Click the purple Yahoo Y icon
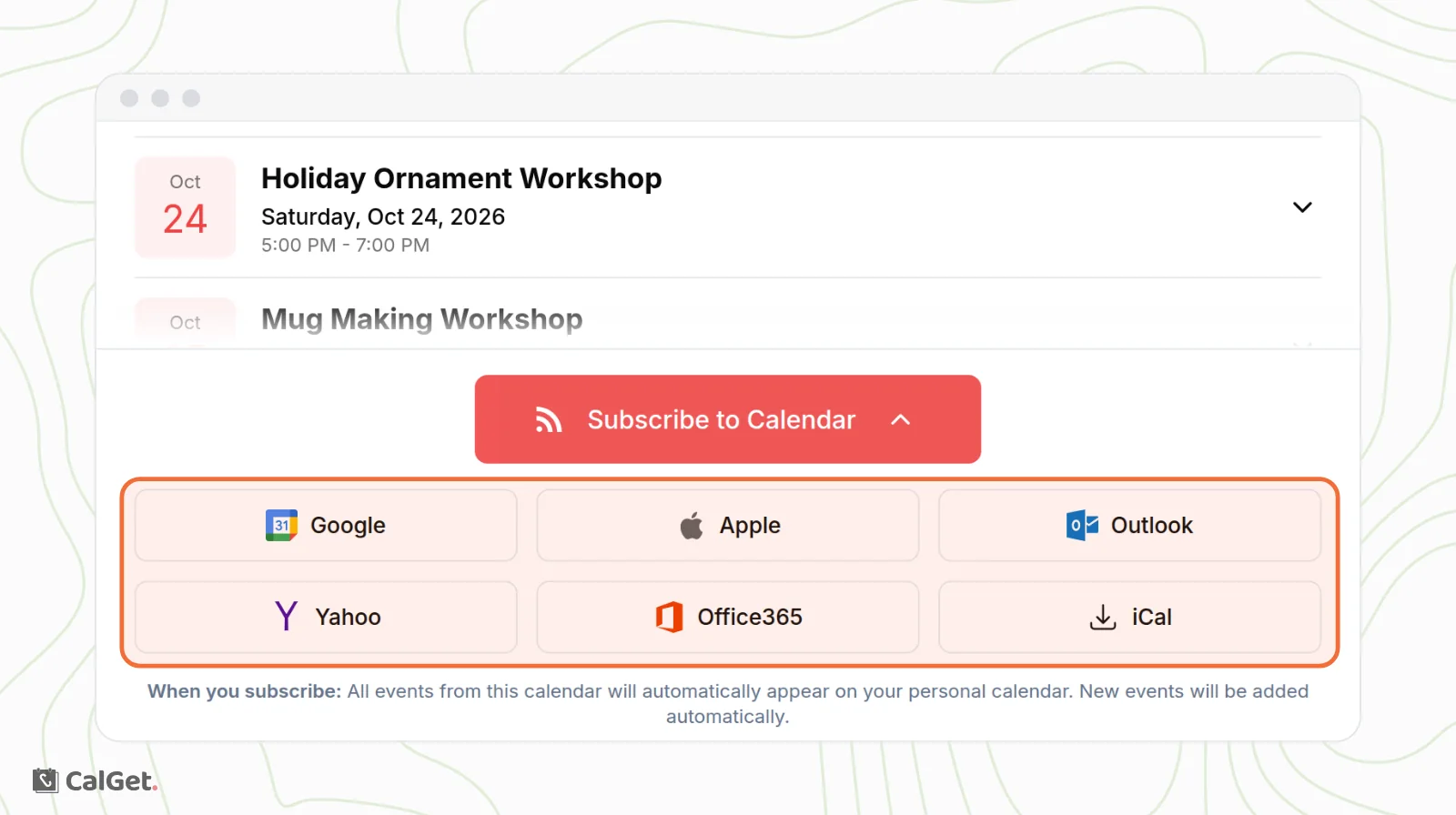The height and width of the screenshot is (815, 1456). click(x=287, y=617)
